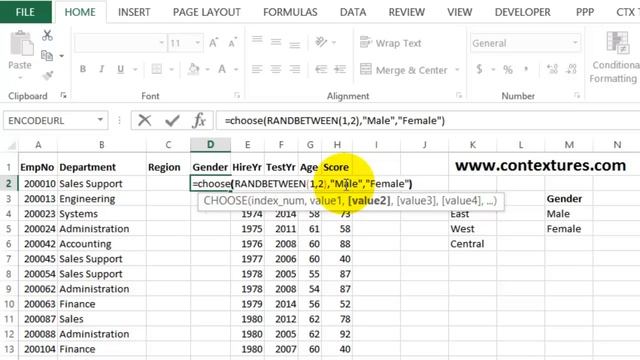Click Align Right icon

coord(295,69)
